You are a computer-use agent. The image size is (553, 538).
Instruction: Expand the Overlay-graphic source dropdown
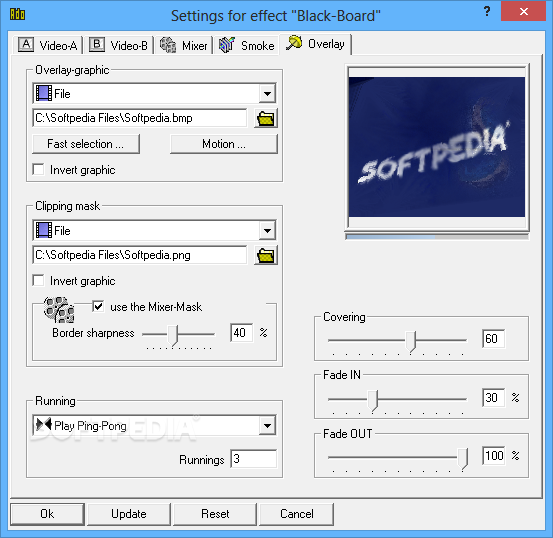click(267, 93)
